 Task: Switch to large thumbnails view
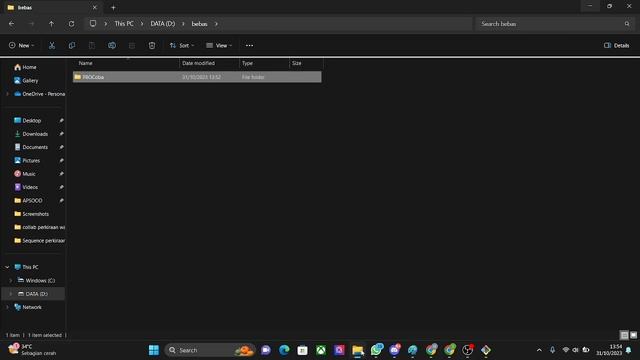(633, 335)
